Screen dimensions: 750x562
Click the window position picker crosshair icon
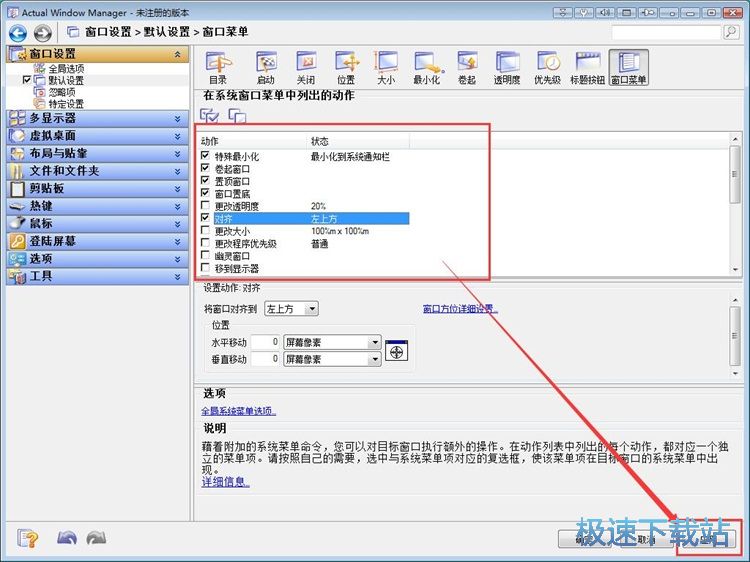(397, 351)
